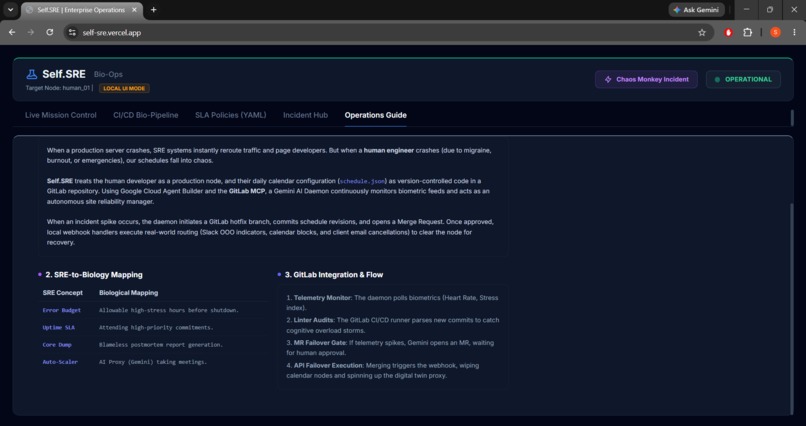Open the SLA Policies (YAML) tab

coord(231,115)
